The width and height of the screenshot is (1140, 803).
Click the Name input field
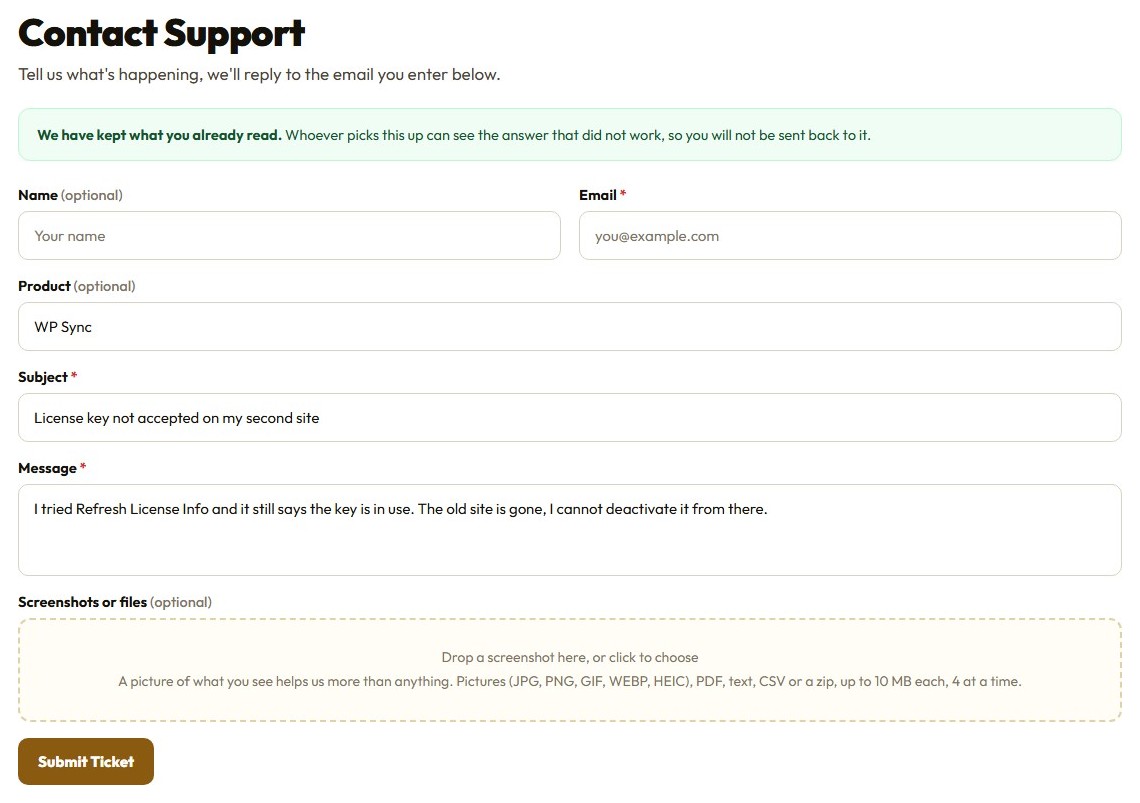pos(289,236)
